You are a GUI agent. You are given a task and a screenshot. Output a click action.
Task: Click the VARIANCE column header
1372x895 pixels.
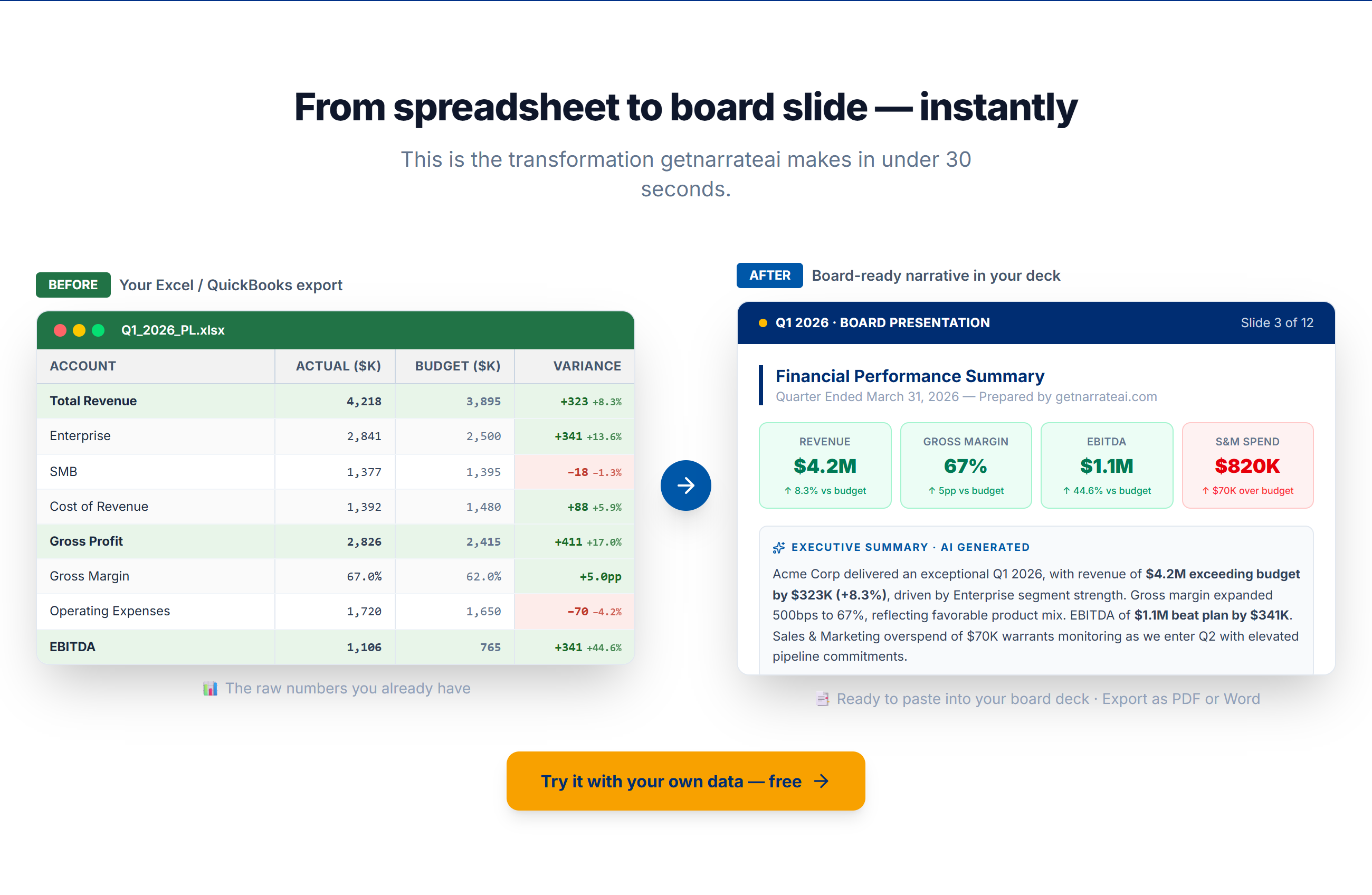[587, 366]
